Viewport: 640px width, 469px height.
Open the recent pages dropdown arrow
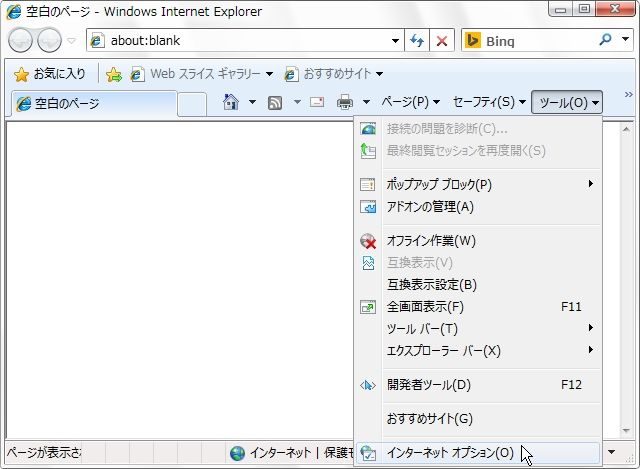pyautogui.click(x=71, y=41)
